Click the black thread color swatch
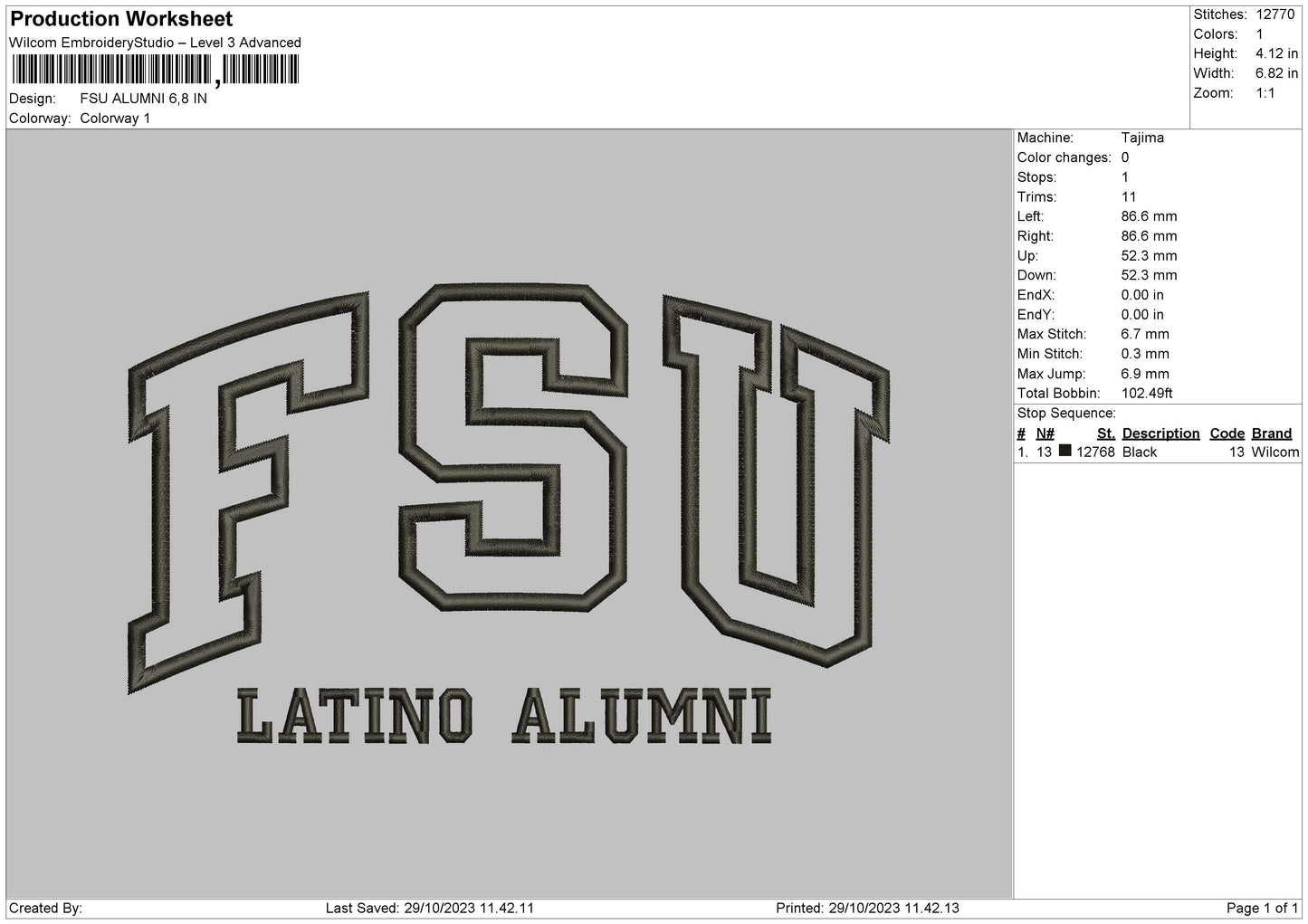The width and height of the screenshot is (1308, 924). 1065,451
